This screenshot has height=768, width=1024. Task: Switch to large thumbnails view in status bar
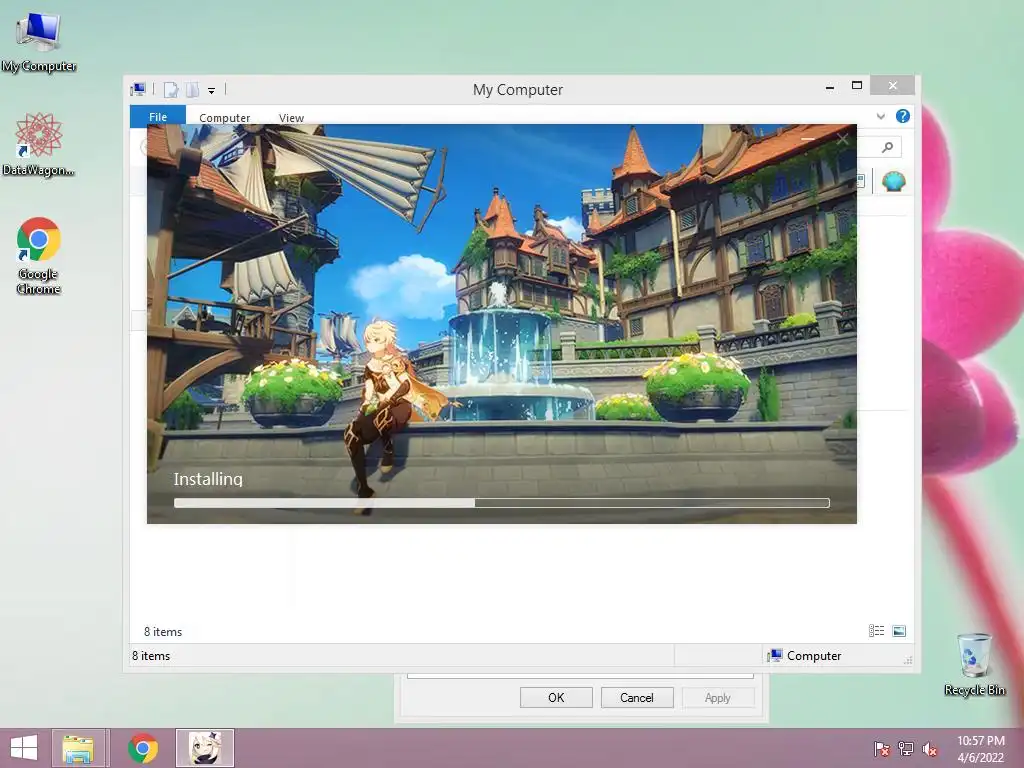click(x=899, y=630)
